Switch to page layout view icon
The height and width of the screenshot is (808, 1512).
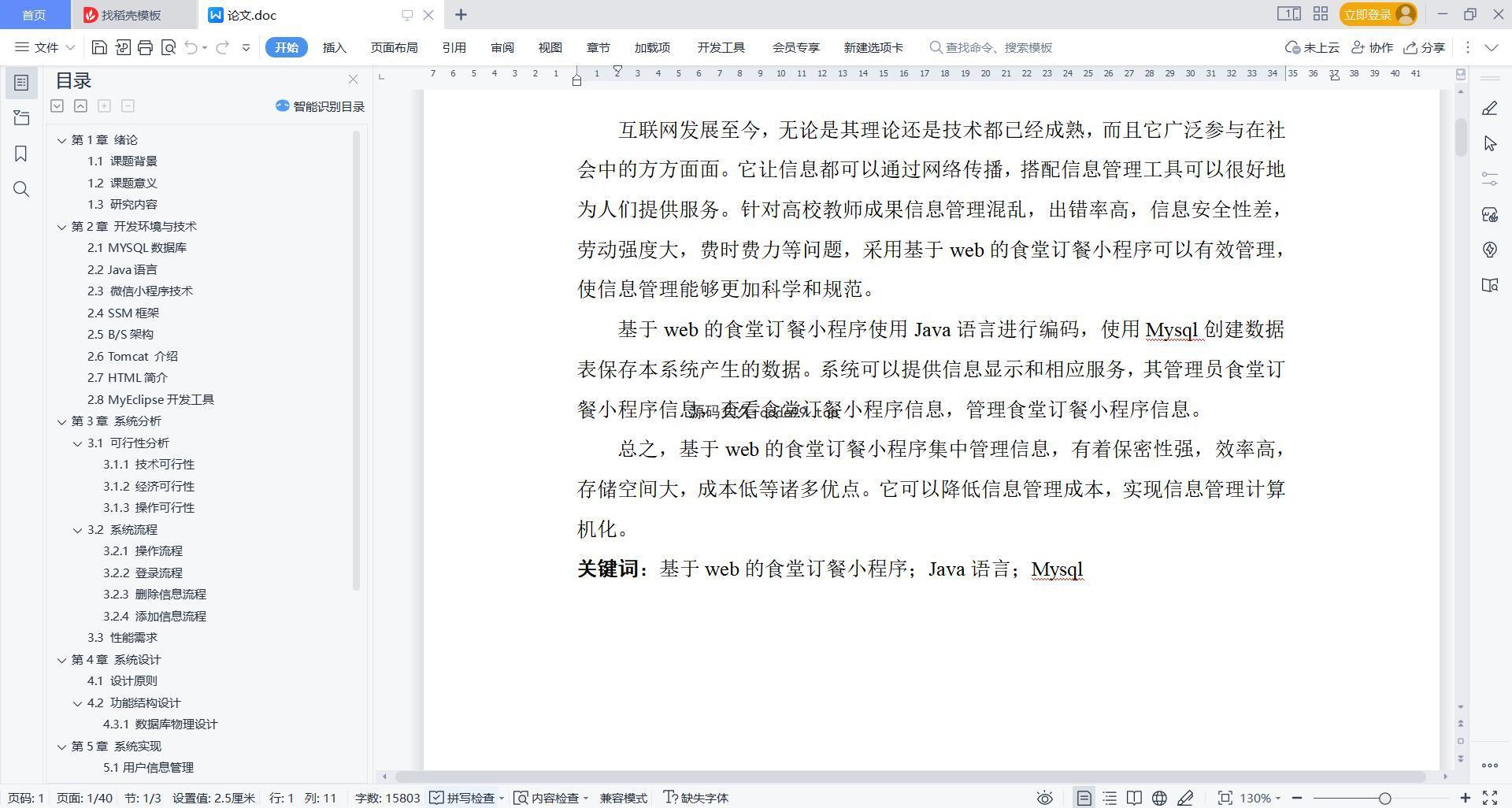[1084, 798]
